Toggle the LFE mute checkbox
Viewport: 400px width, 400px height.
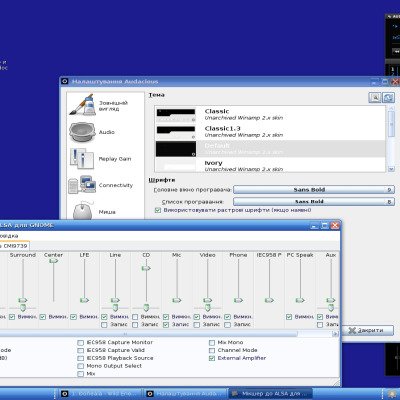click(x=74, y=317)
